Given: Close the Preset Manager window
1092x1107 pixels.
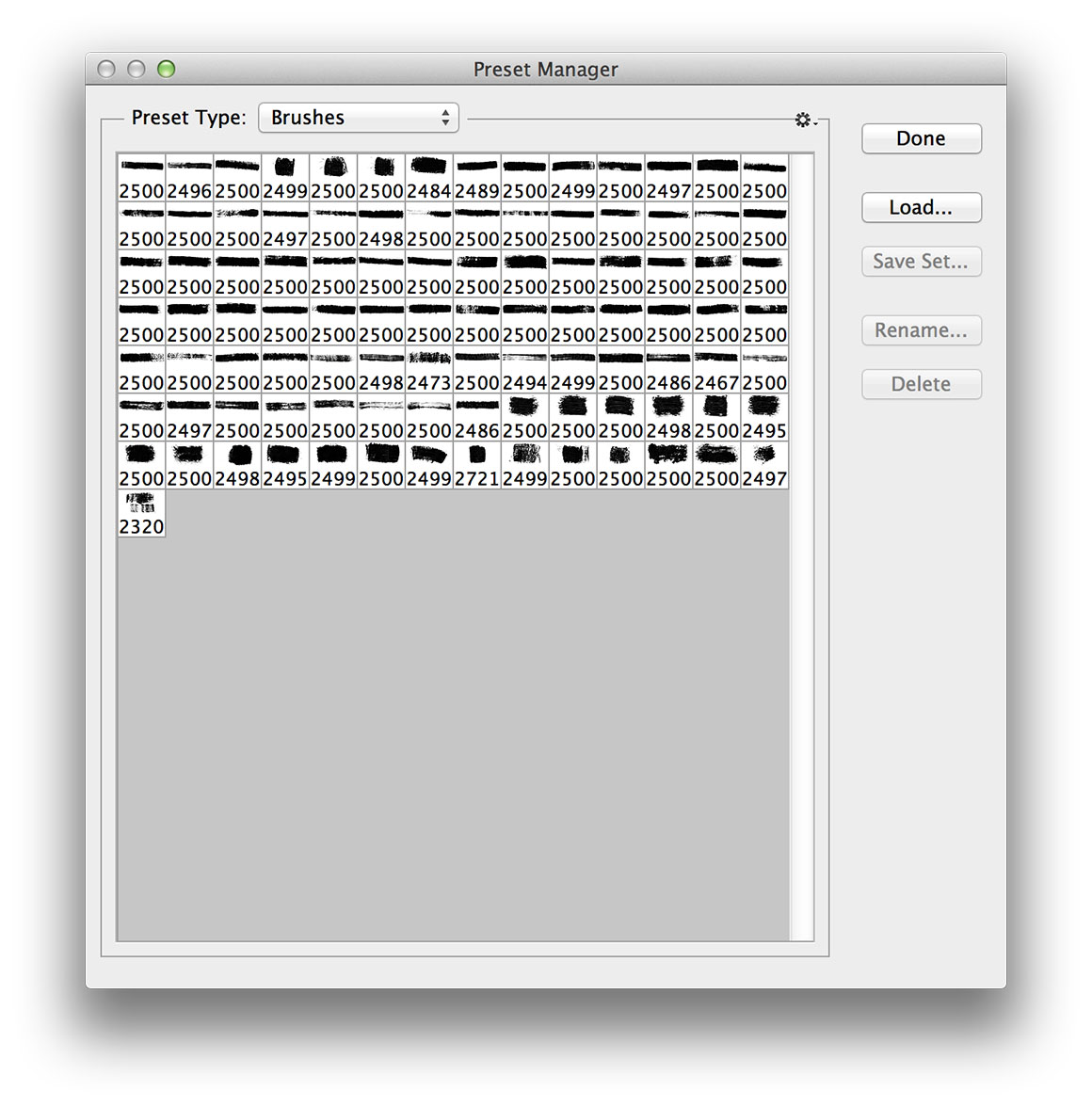Looking at the screenshot, I should [x=106, y=69].
